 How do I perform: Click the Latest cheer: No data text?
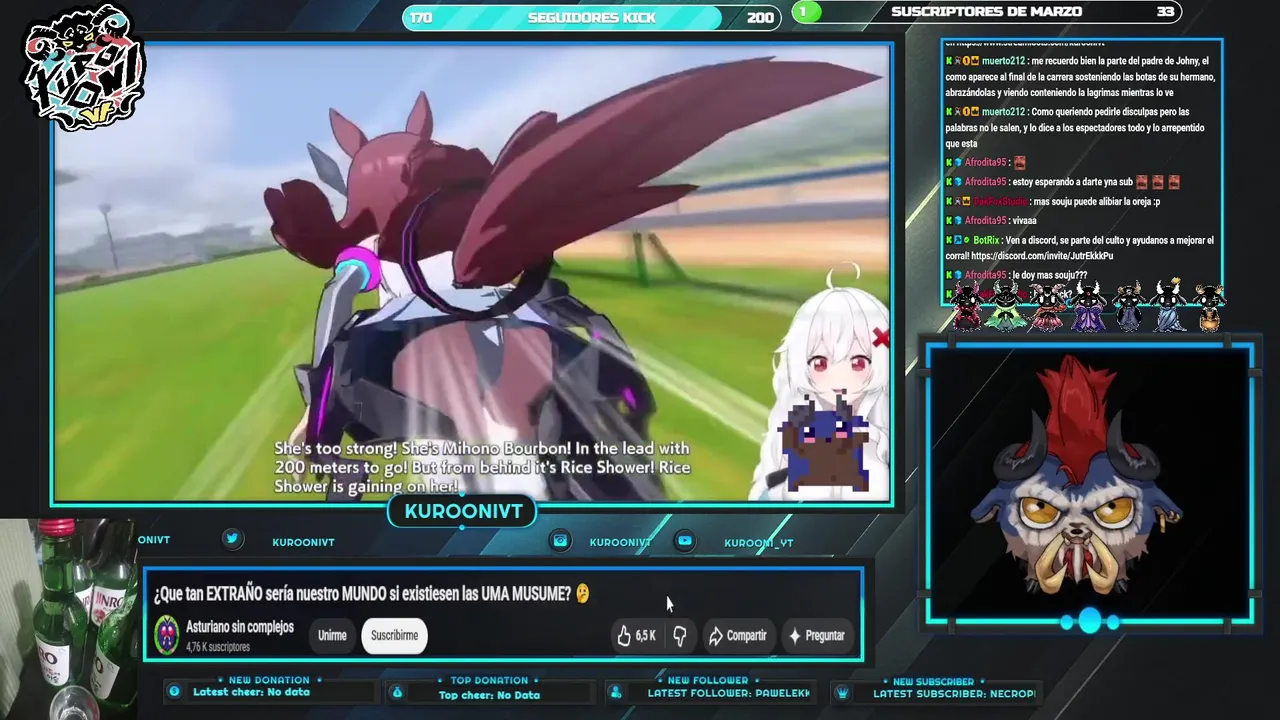251,692
